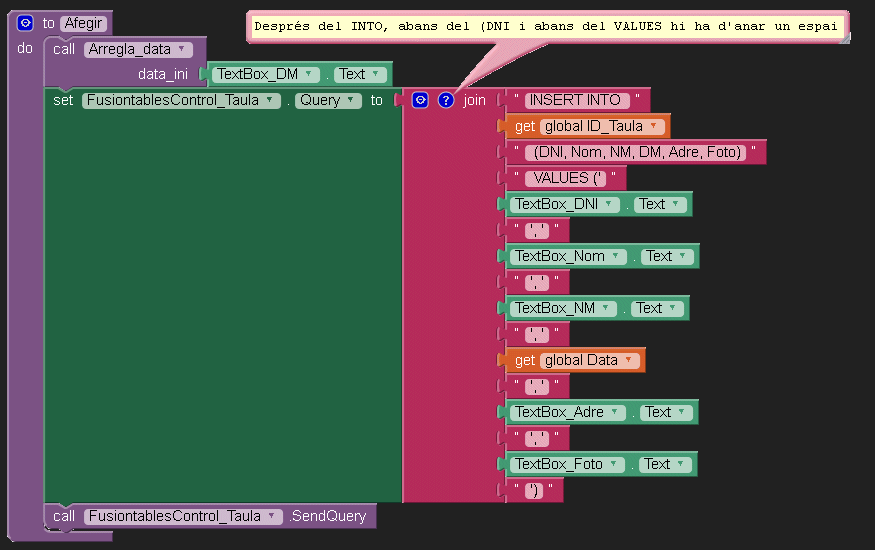Screen dimensions: 875x550
Task: Click the Afegir procedure name field
Action: tap(82, 23)
